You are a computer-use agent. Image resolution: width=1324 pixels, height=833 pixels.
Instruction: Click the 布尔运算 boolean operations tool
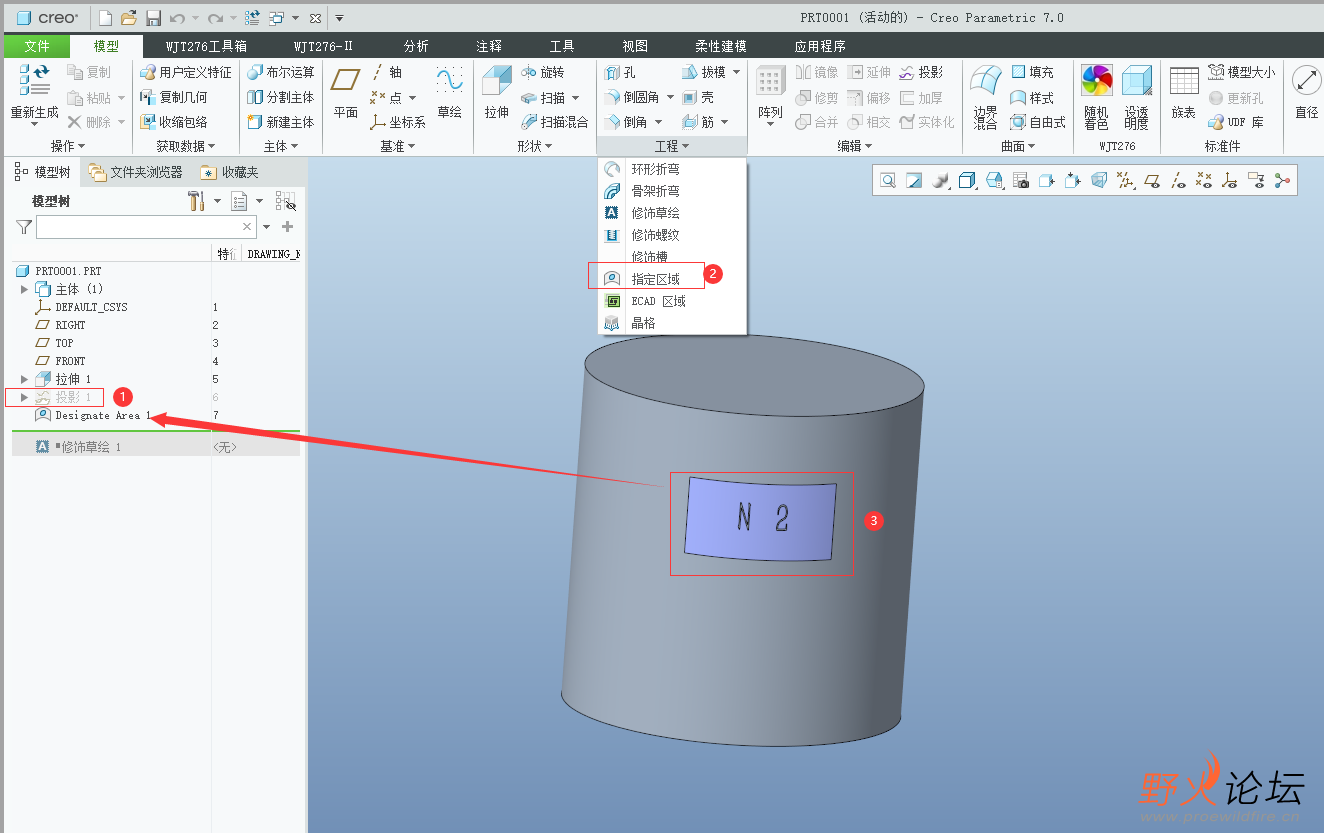(281, 72)
